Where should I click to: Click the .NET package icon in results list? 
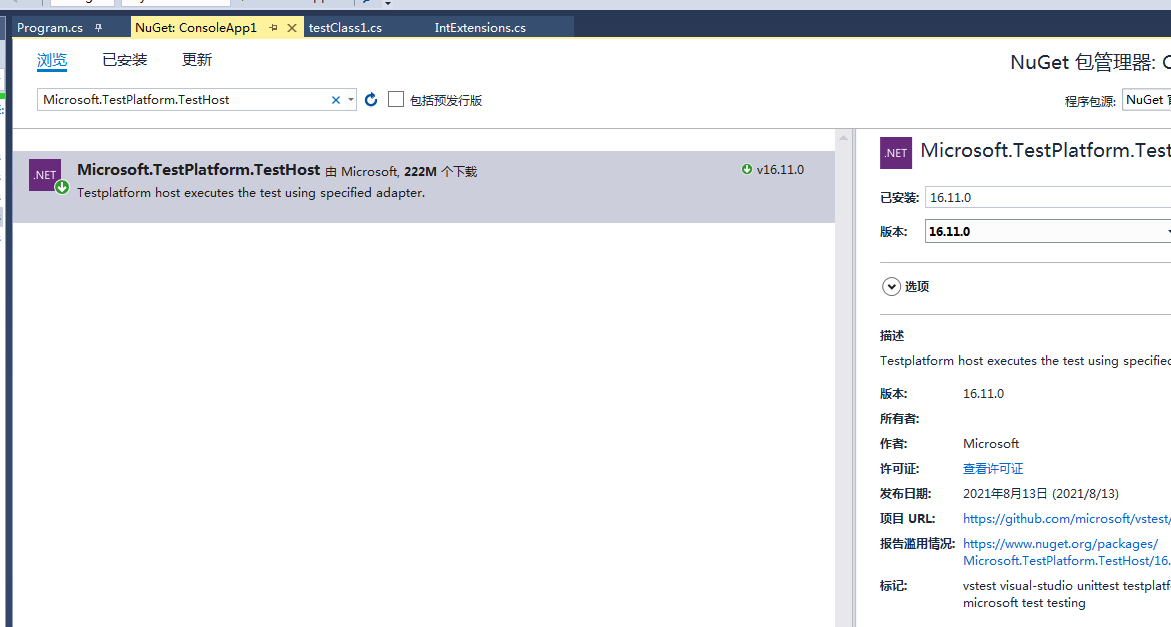pos(45,175)
